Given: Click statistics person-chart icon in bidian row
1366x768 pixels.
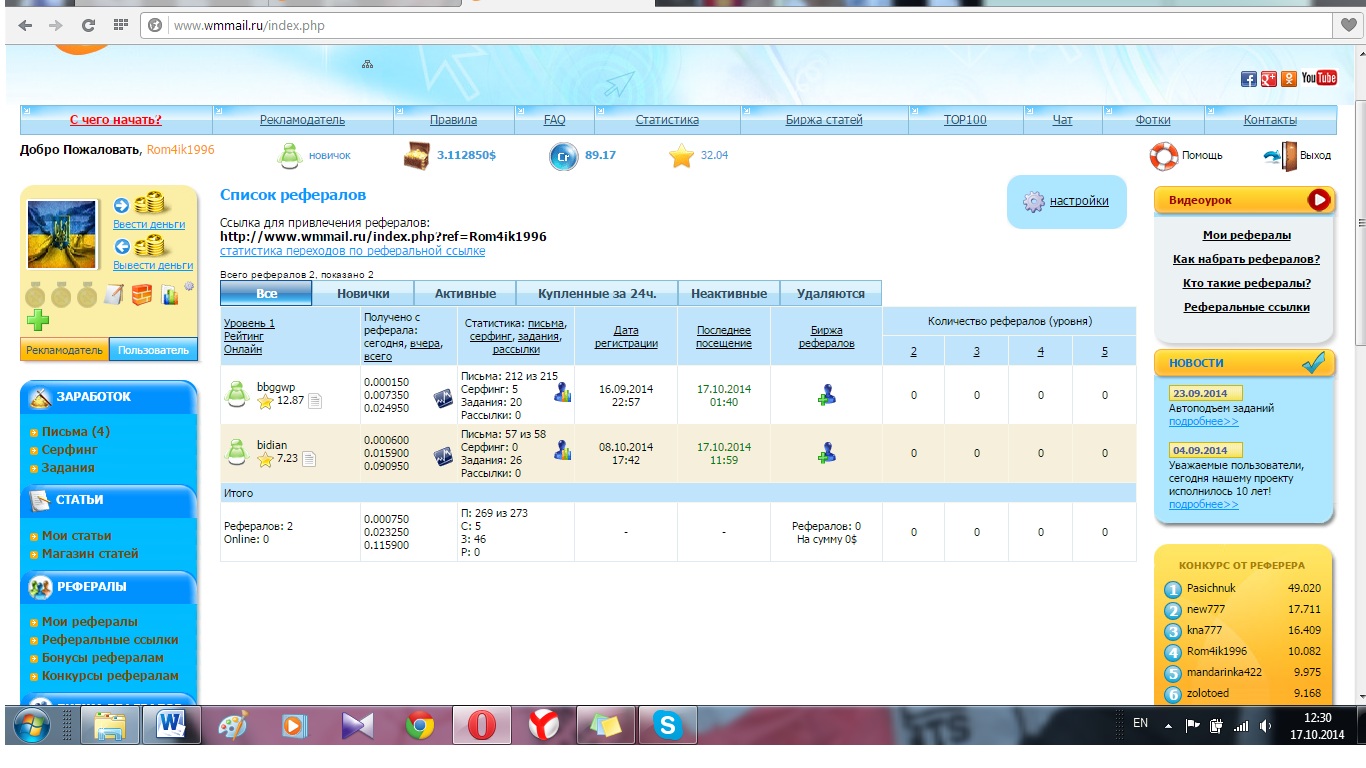Looking at the screenshot, I should 563,451.
